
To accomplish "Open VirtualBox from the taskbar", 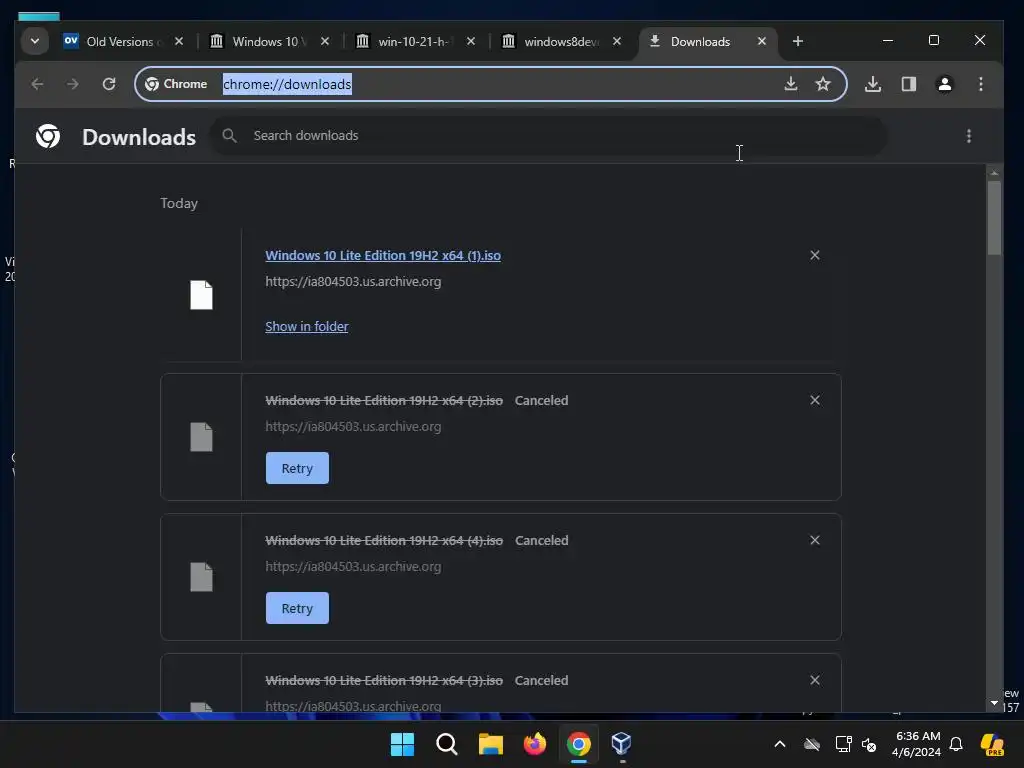I will pos(621,744).
